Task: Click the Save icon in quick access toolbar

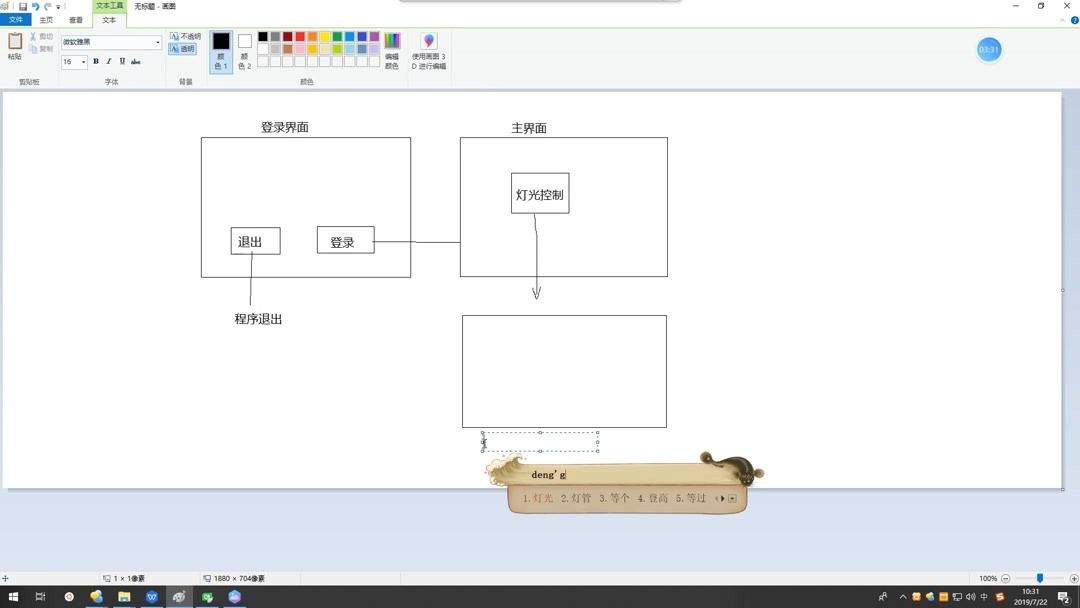Action: (x=23, y=6)
